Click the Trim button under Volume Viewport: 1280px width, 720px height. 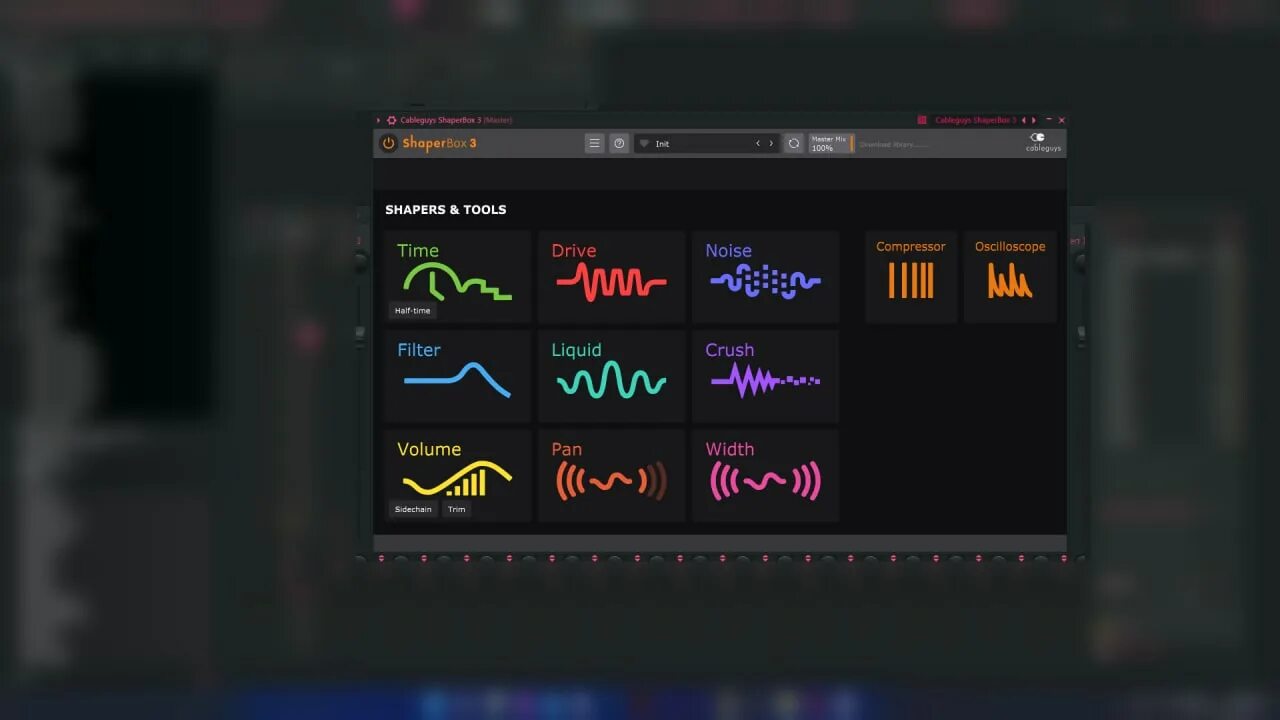coord(456,509)
